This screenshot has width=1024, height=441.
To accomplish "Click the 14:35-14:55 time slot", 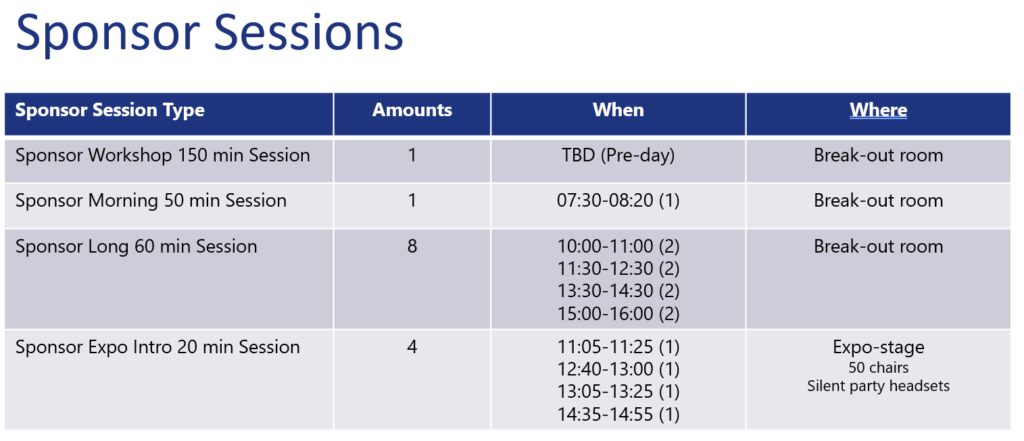I will click(618, 414).
